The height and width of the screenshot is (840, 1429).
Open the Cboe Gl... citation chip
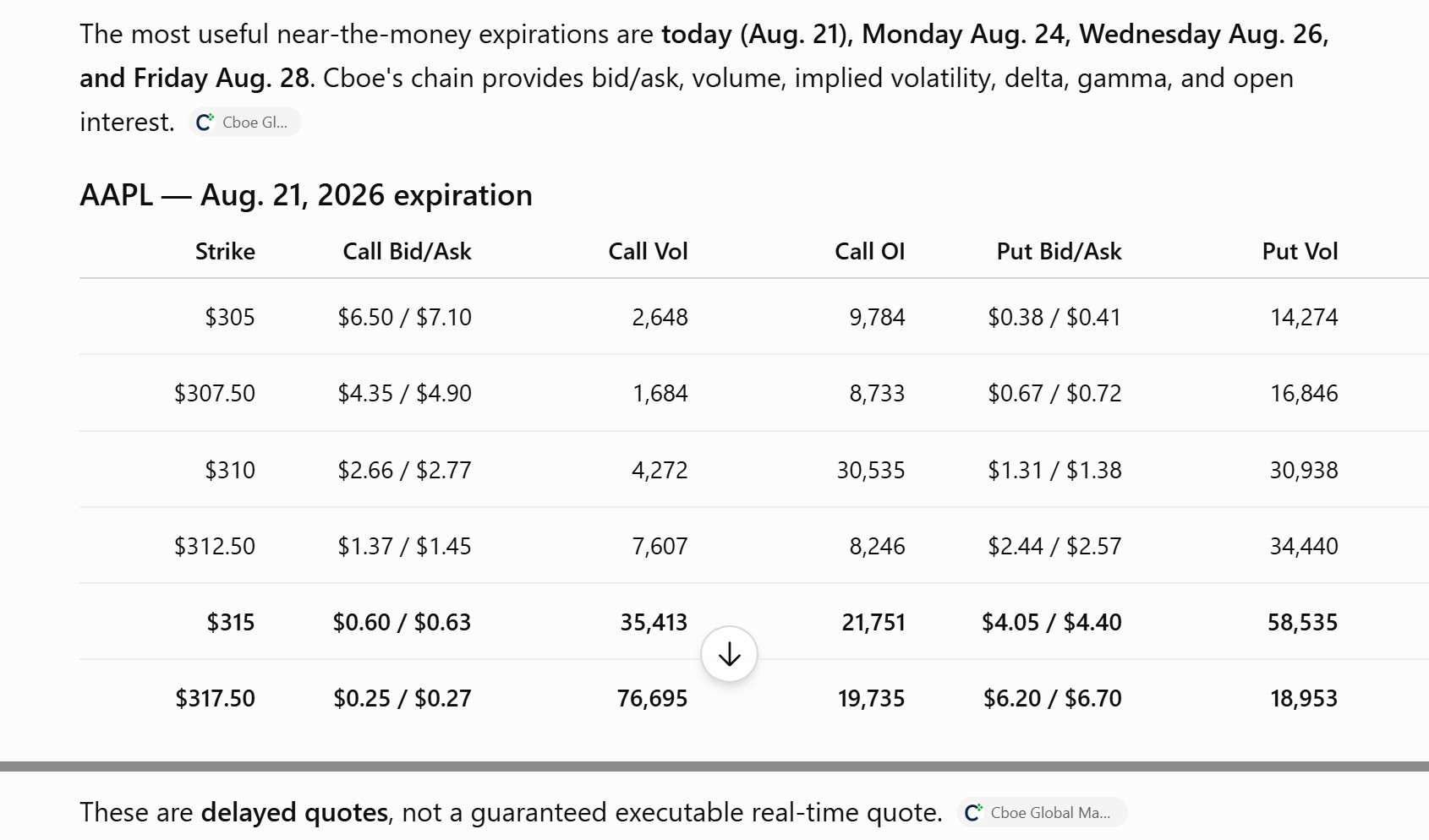pyautogui.click(x=244, y=122)
